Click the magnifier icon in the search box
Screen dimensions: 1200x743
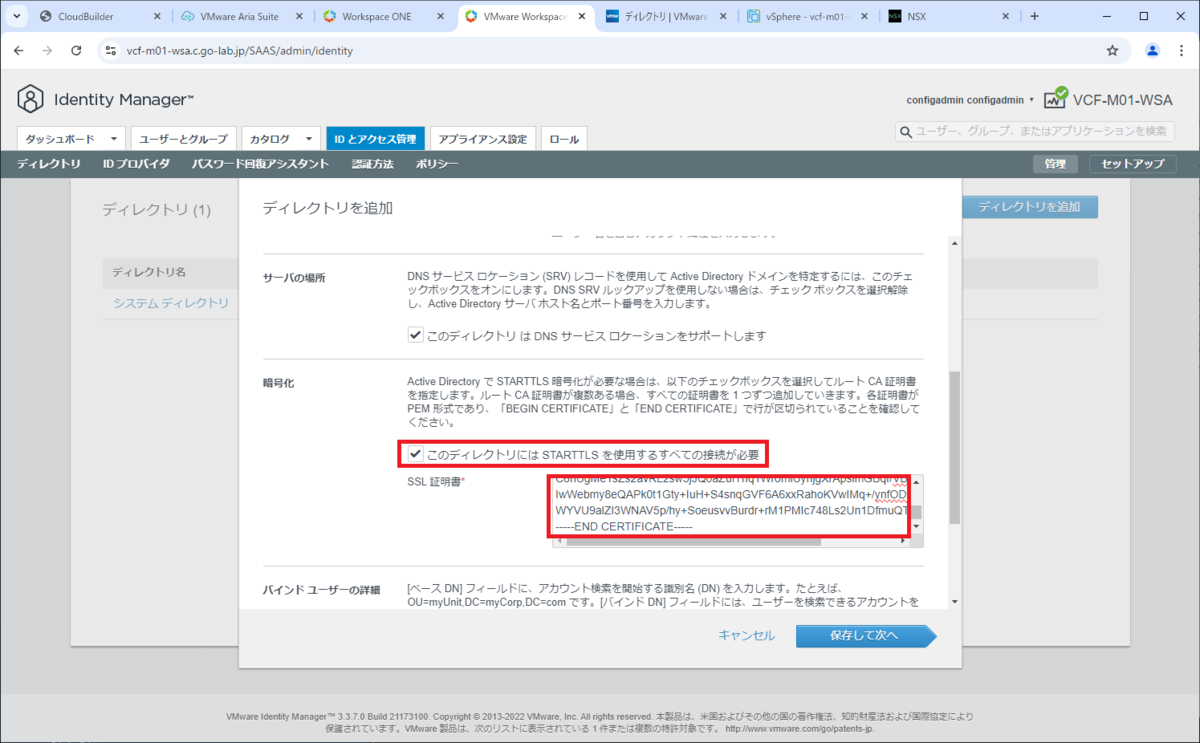(x=907, y=132)
